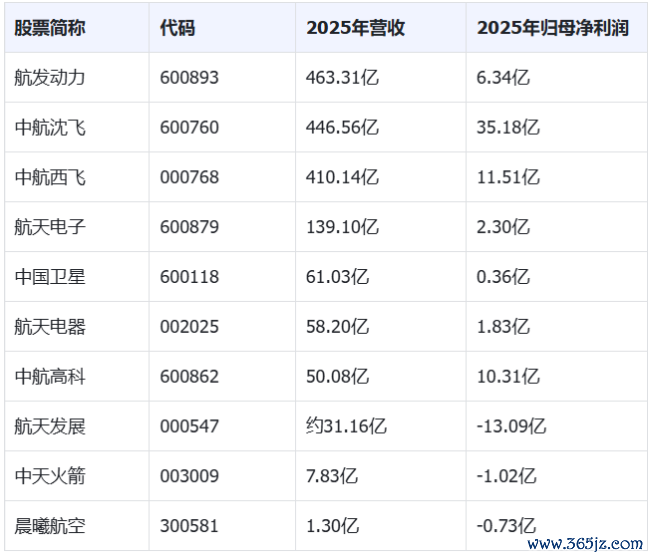Select stock code 600118

point(189,277)
